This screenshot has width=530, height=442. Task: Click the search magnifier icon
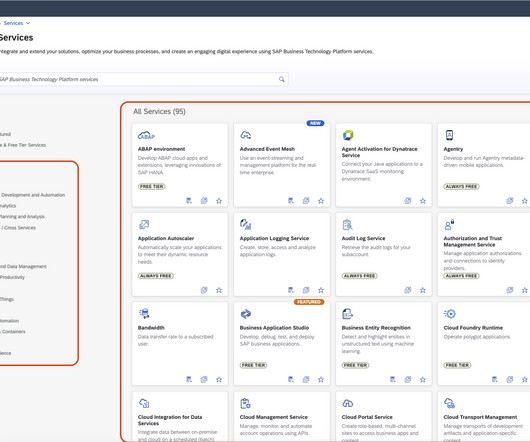point(282,79)
